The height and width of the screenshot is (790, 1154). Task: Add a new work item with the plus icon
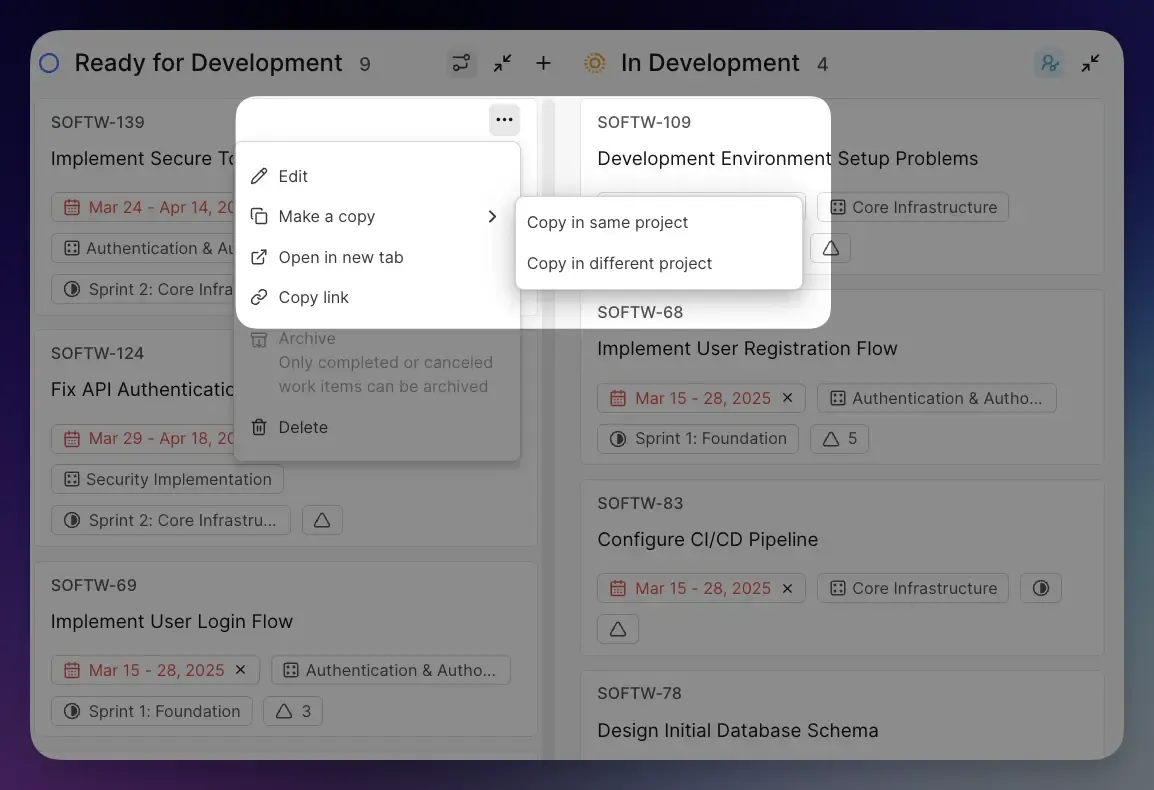click(x=543, y=63)
